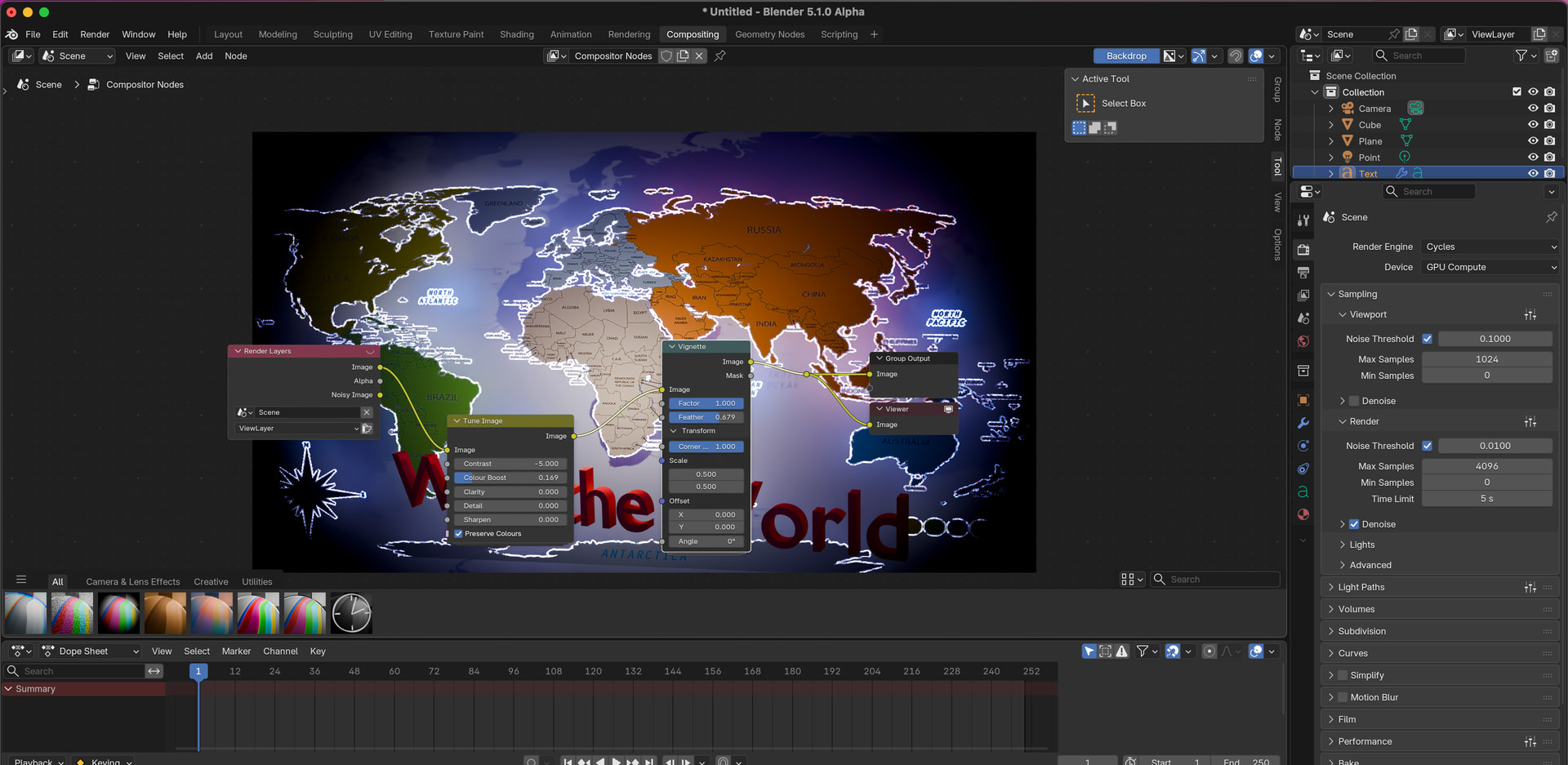Click the Object properties orange square tab
The width and height of the screenshot is (1568, 765).
tap(1303, 400)
